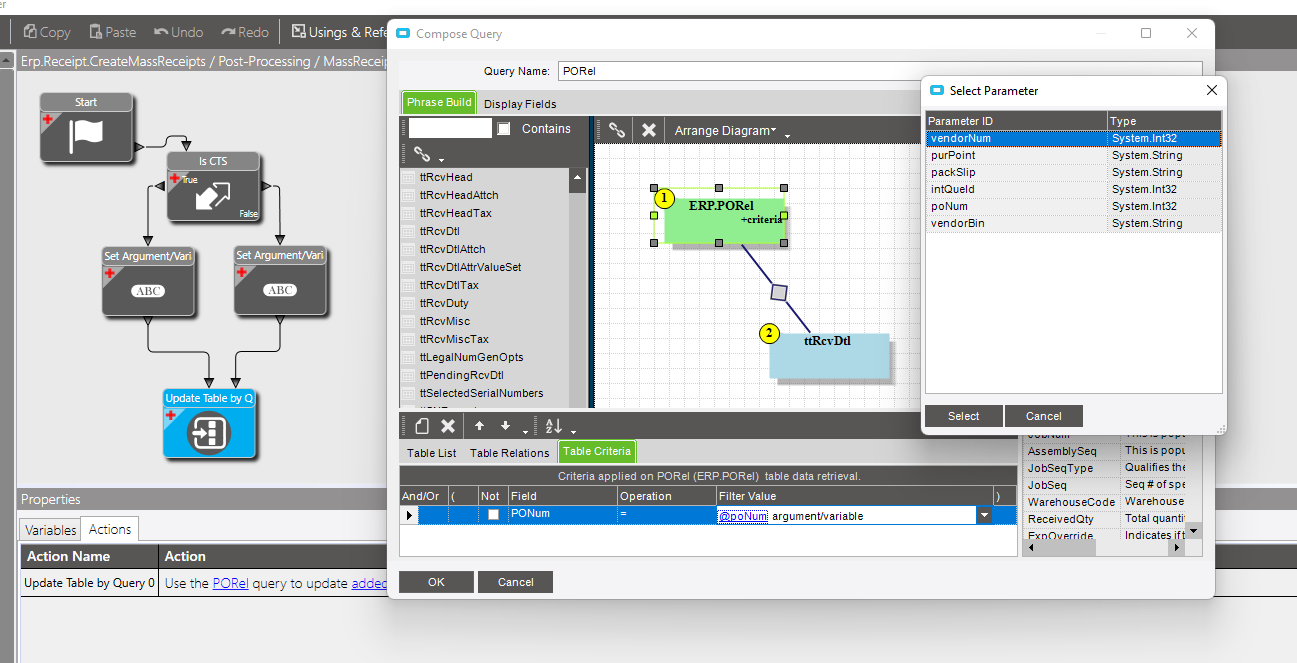Click the ttRcvHead table icon in the list
1297x663 pixels.
(x=408, y=177)
